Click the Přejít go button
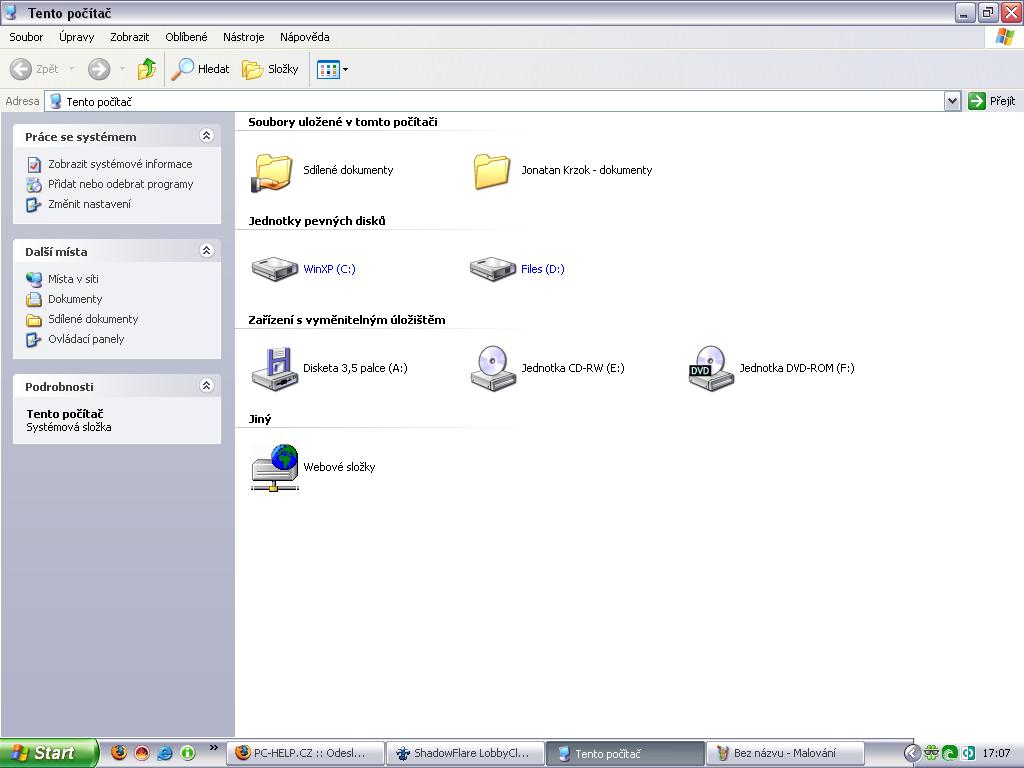 point(992,101)
